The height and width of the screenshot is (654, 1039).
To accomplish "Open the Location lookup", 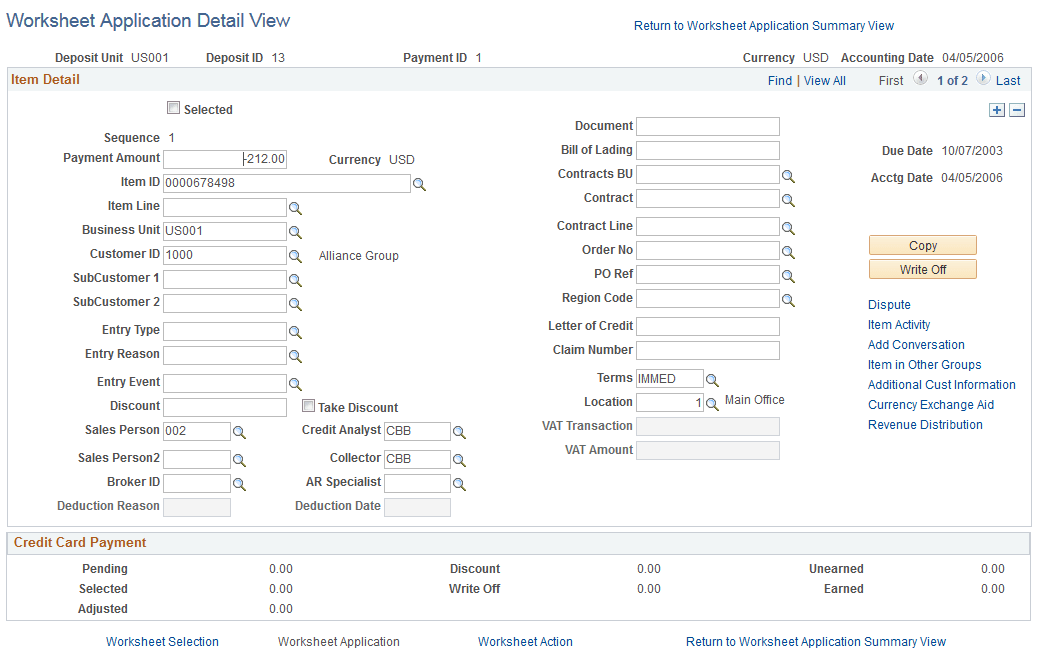I will point(710,402).
